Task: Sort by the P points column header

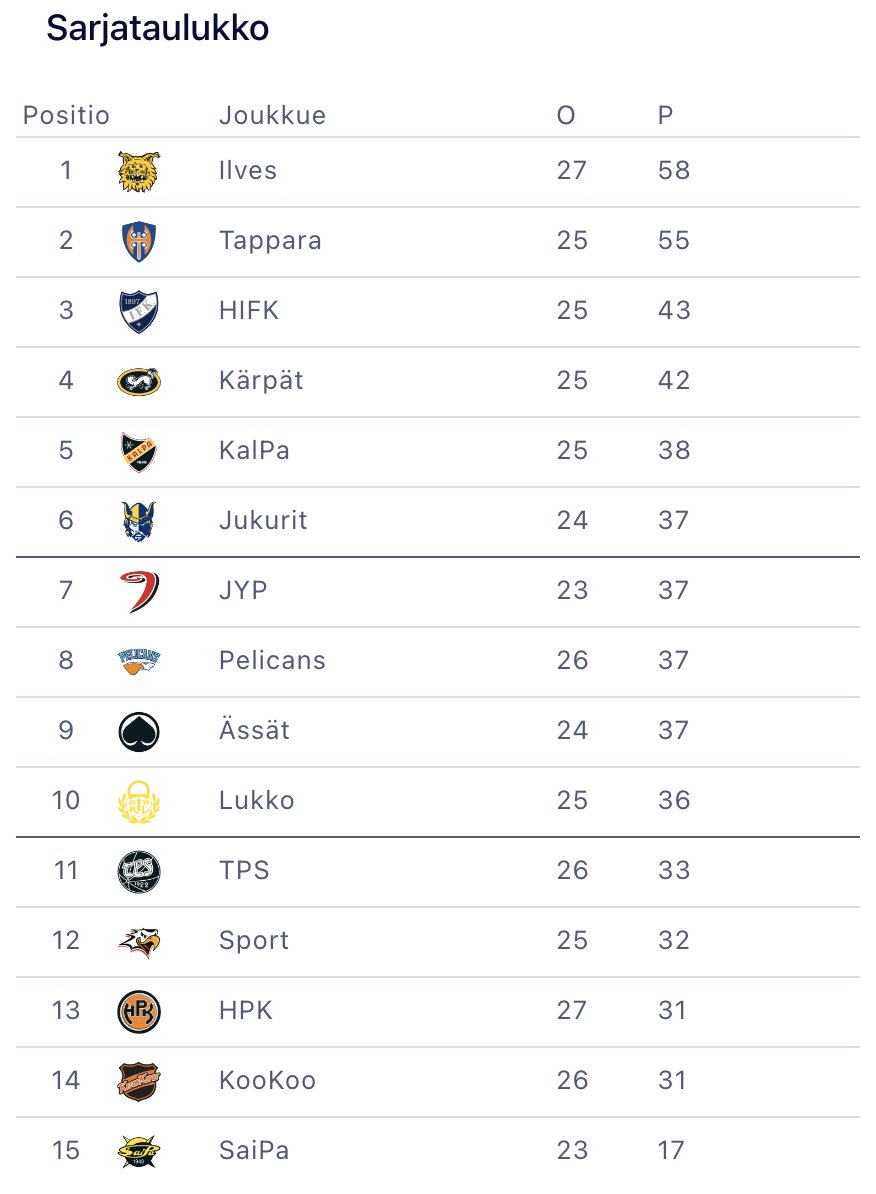Action: point(666,116)
